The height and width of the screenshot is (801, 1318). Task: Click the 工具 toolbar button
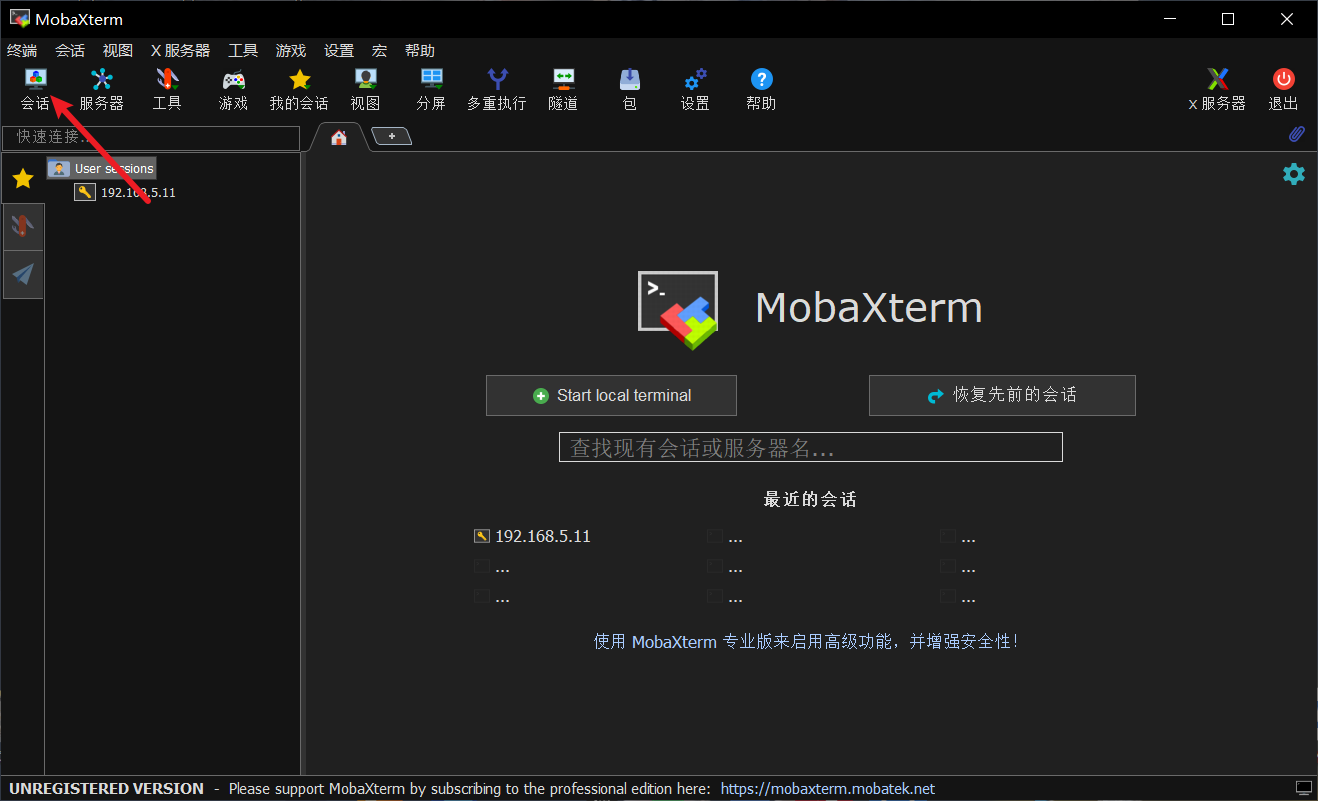[x=167, y=89]
